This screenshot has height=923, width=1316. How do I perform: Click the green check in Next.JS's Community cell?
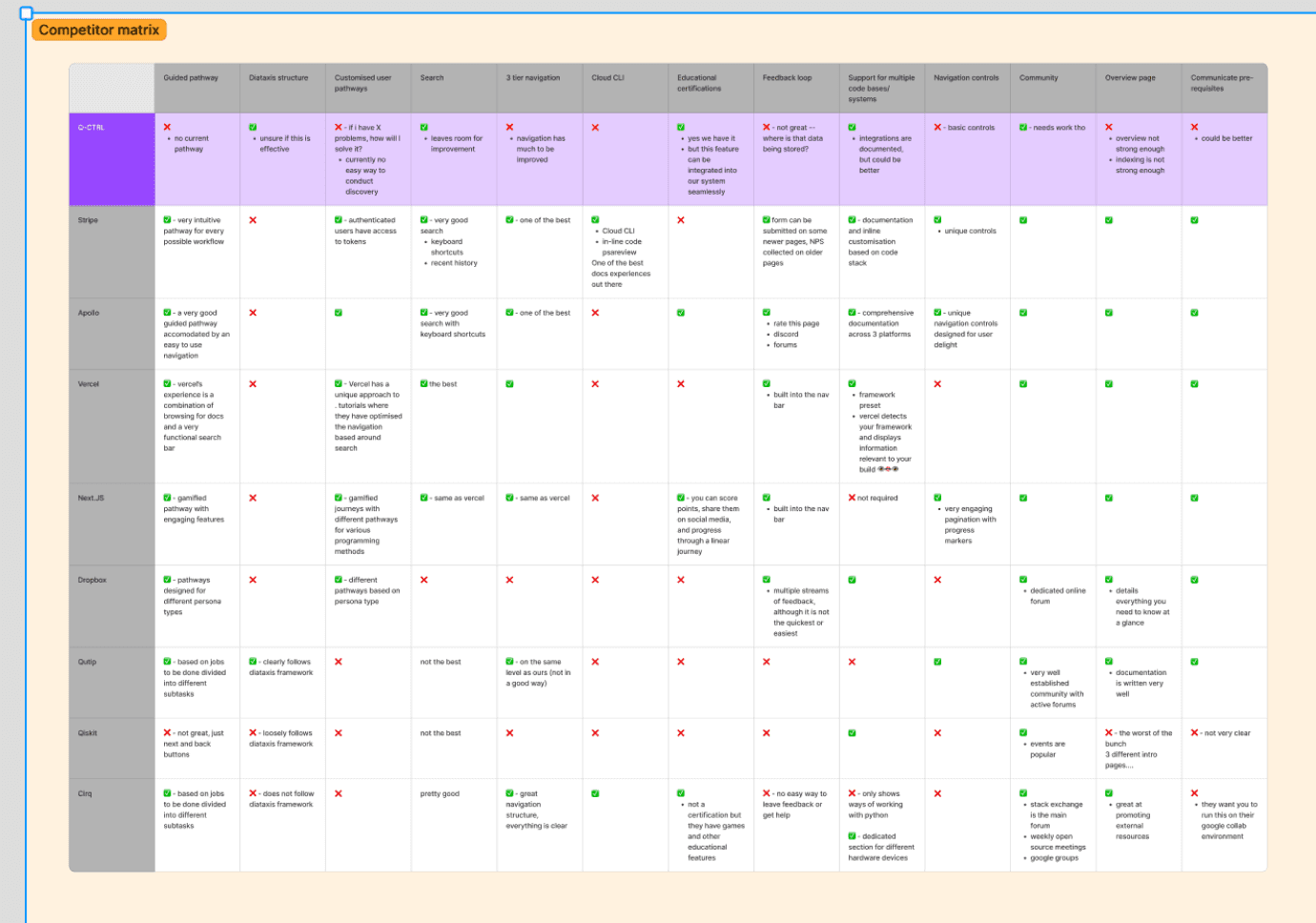click(1023, 498)
